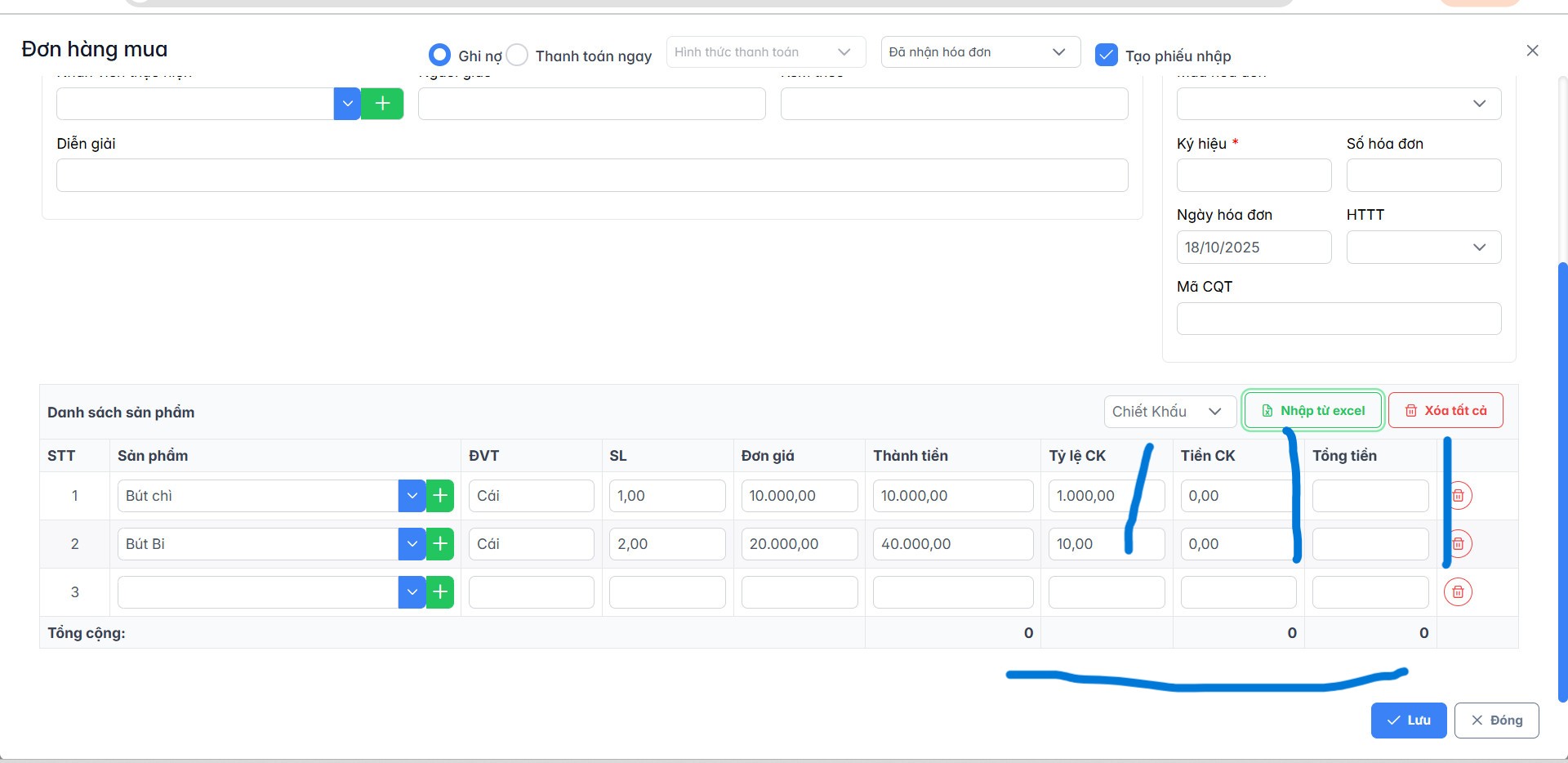This screenshot has height=763, width=1568.
Task: Click green plus in row 3
Action: pyautogui.click(x=440, y=592)
